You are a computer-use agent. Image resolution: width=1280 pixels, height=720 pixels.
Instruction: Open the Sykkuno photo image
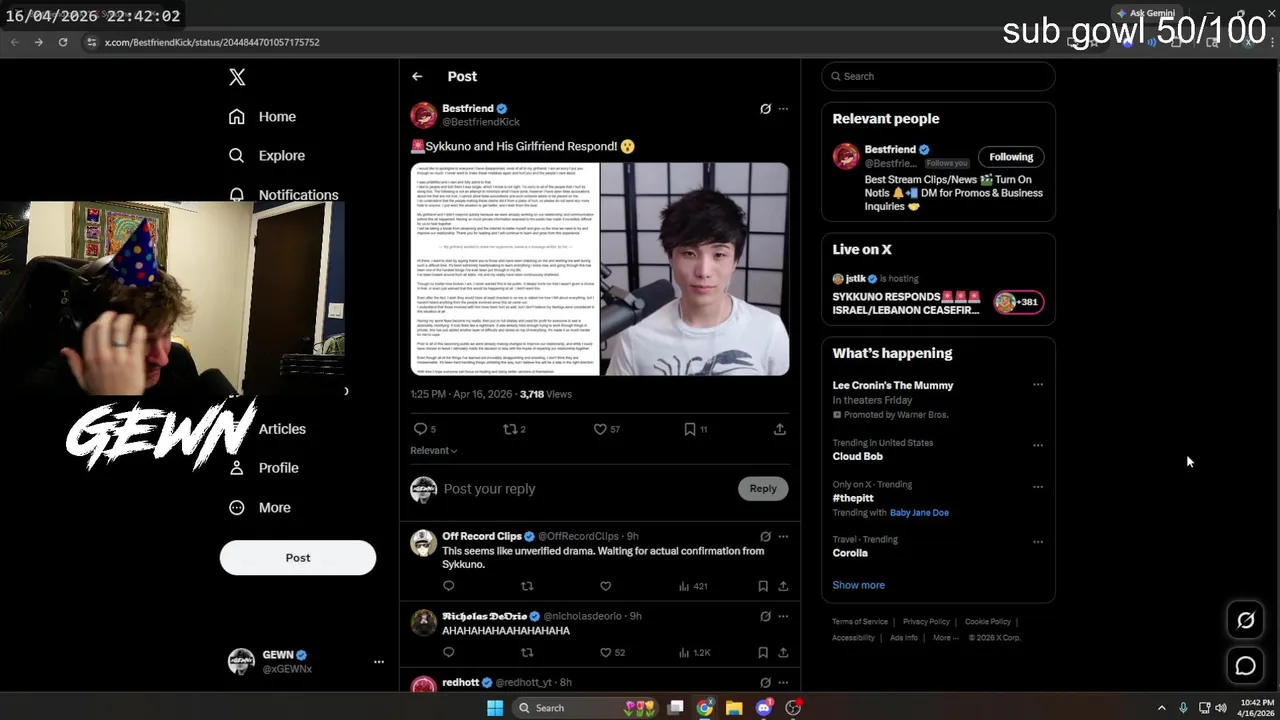click(x=695, y=269)
